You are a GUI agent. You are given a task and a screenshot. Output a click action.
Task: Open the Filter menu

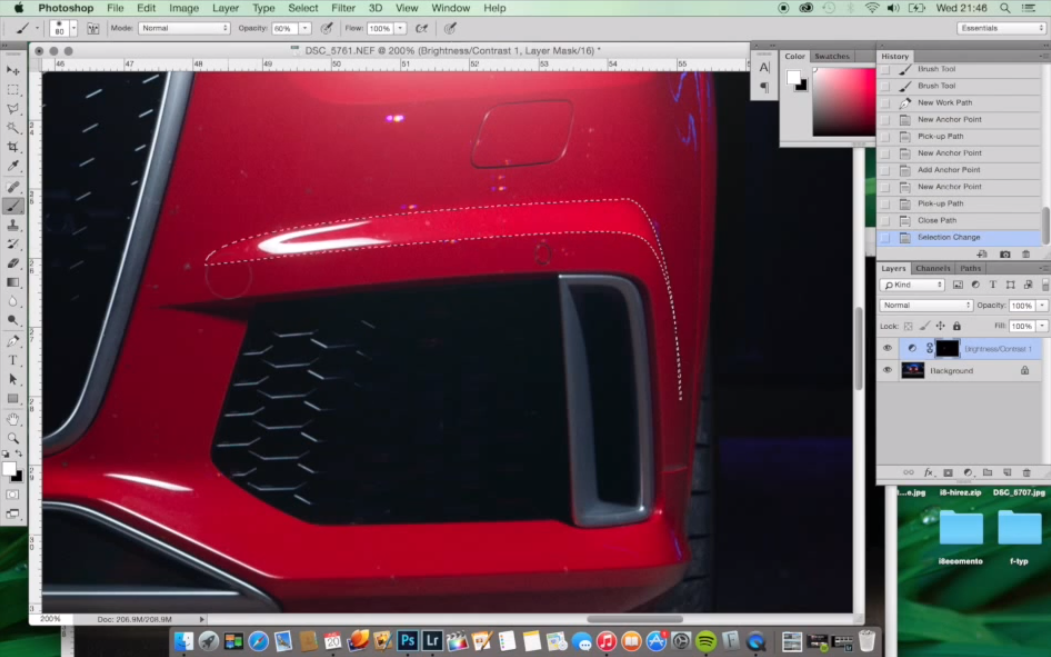pyautogui.click(x=343, y=8)
